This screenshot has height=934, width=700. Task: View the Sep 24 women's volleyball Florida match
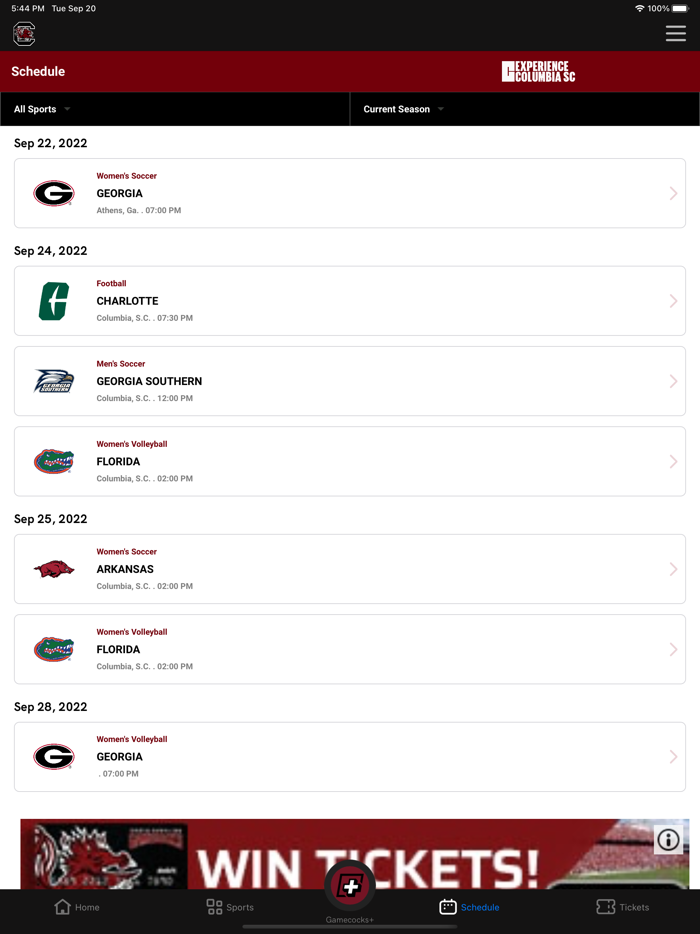tap(350, 461)
